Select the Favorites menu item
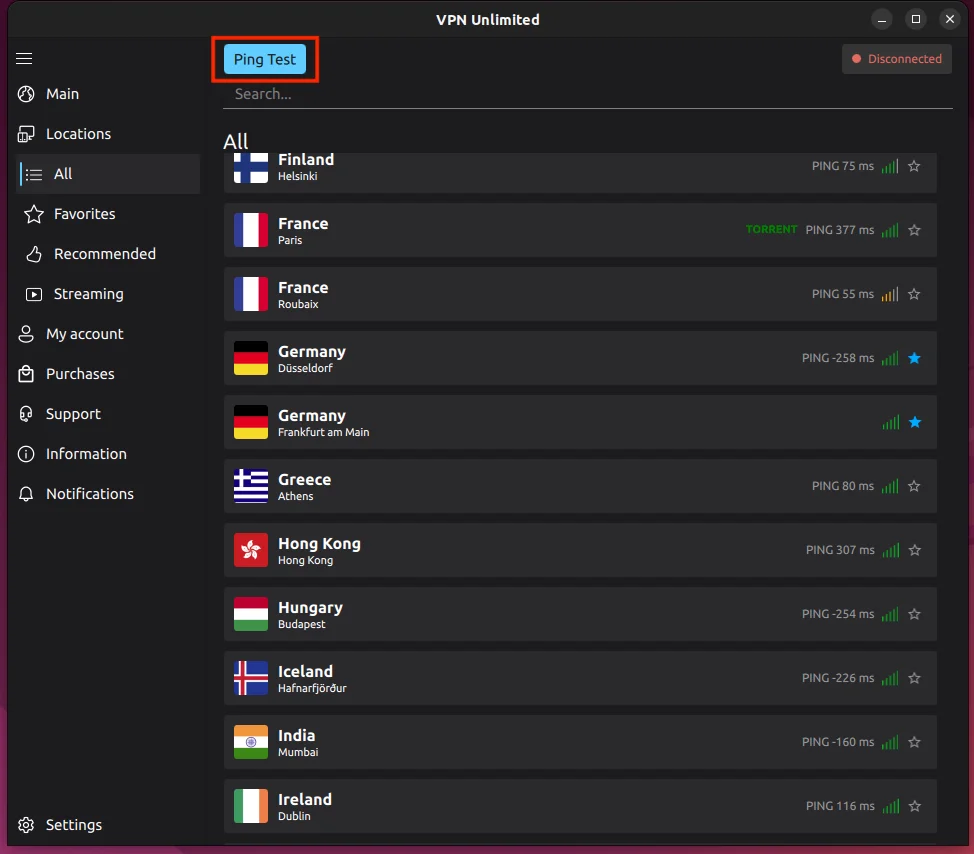The height and width of the screenshot is (854, 974). click(x=84, y=214)
